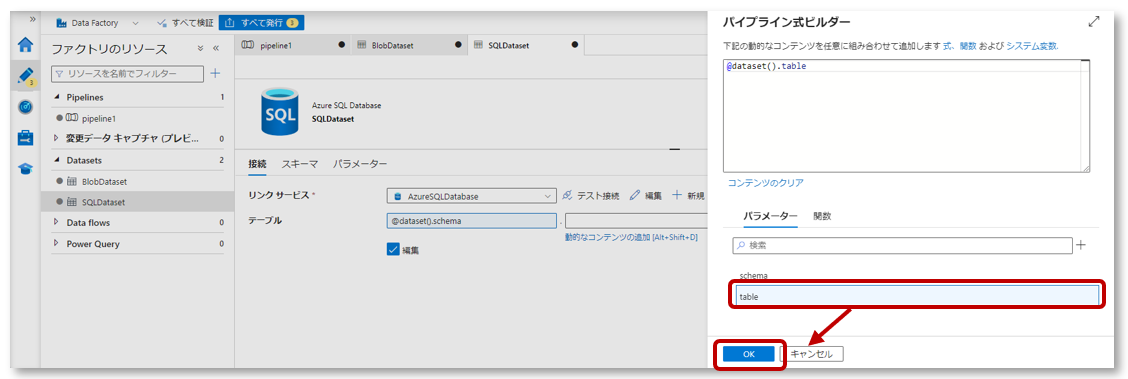Click the OK button
1128x379 pixels.
pyautogui.click(x=748, y=354)
